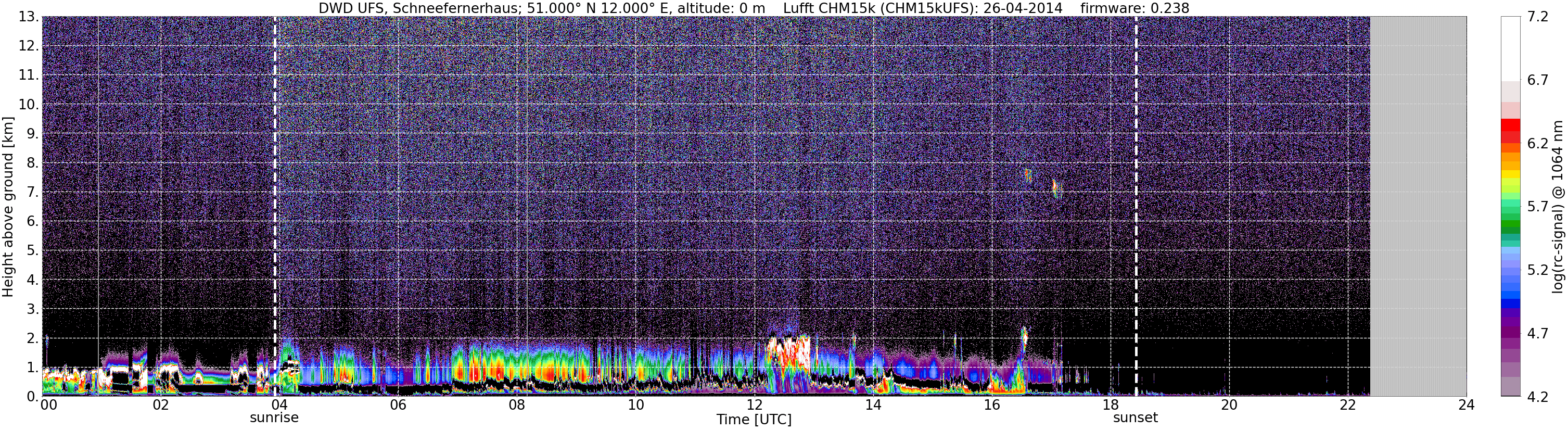Click the 'Lufft CHM15k (CHM15kUFS): 26-04-2014' title text
Image resolution: width=1568 pixels, height=430 pixels.
923,8
